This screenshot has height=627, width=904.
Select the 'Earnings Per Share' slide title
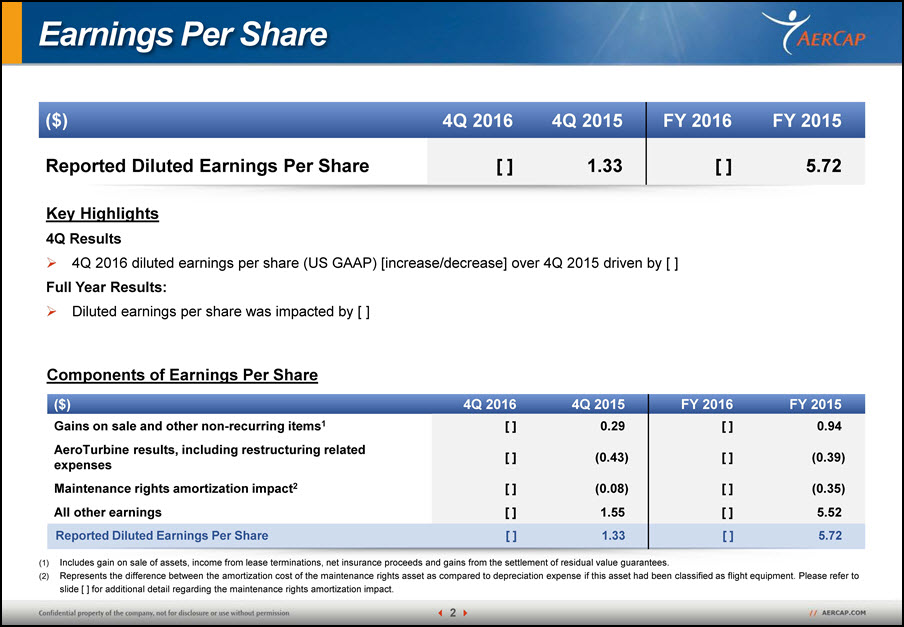click(183, 34)
